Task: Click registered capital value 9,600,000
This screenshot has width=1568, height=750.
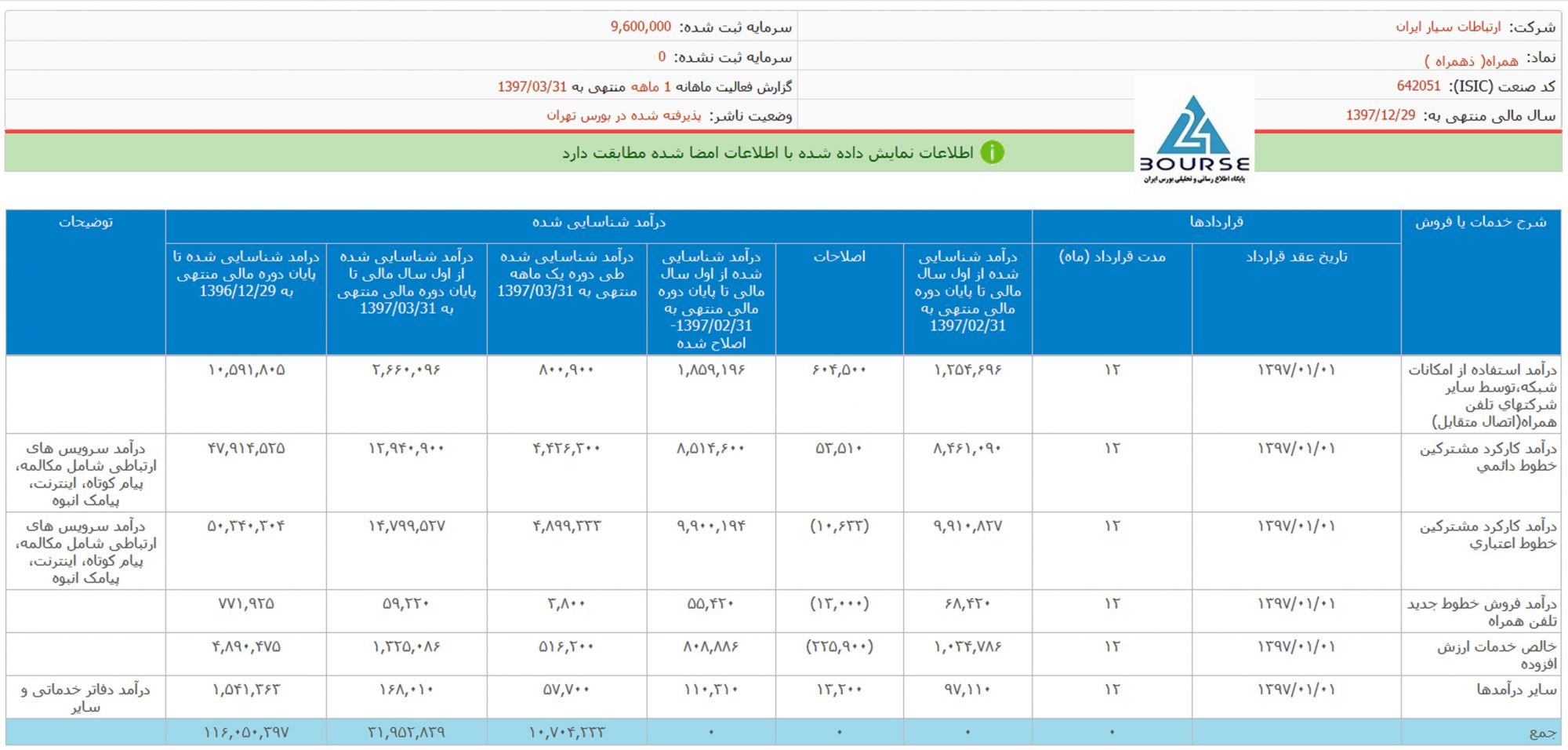Action: [x=641, y=27]
